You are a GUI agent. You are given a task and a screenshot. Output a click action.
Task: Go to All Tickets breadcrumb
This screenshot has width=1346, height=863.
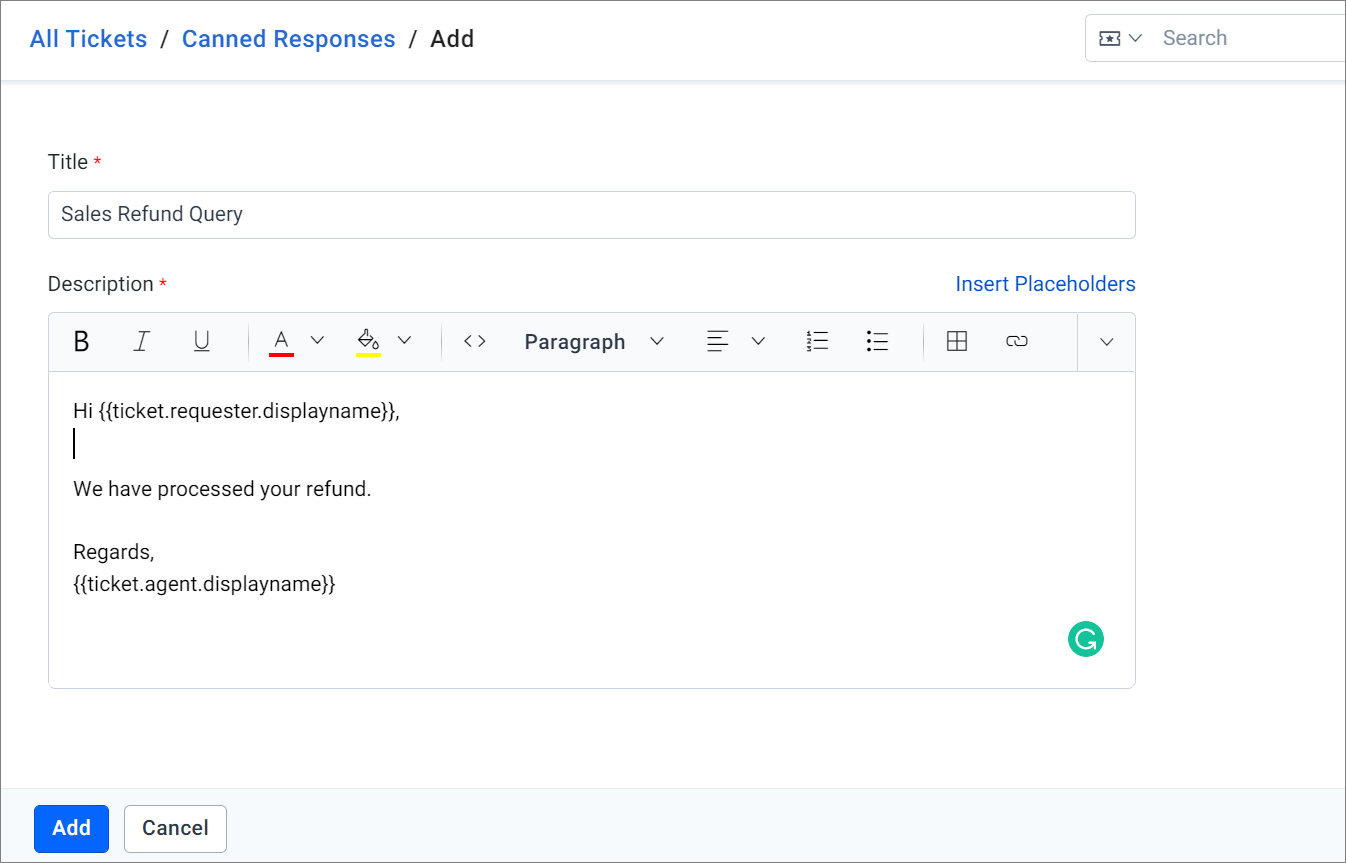tap(88, 39)
